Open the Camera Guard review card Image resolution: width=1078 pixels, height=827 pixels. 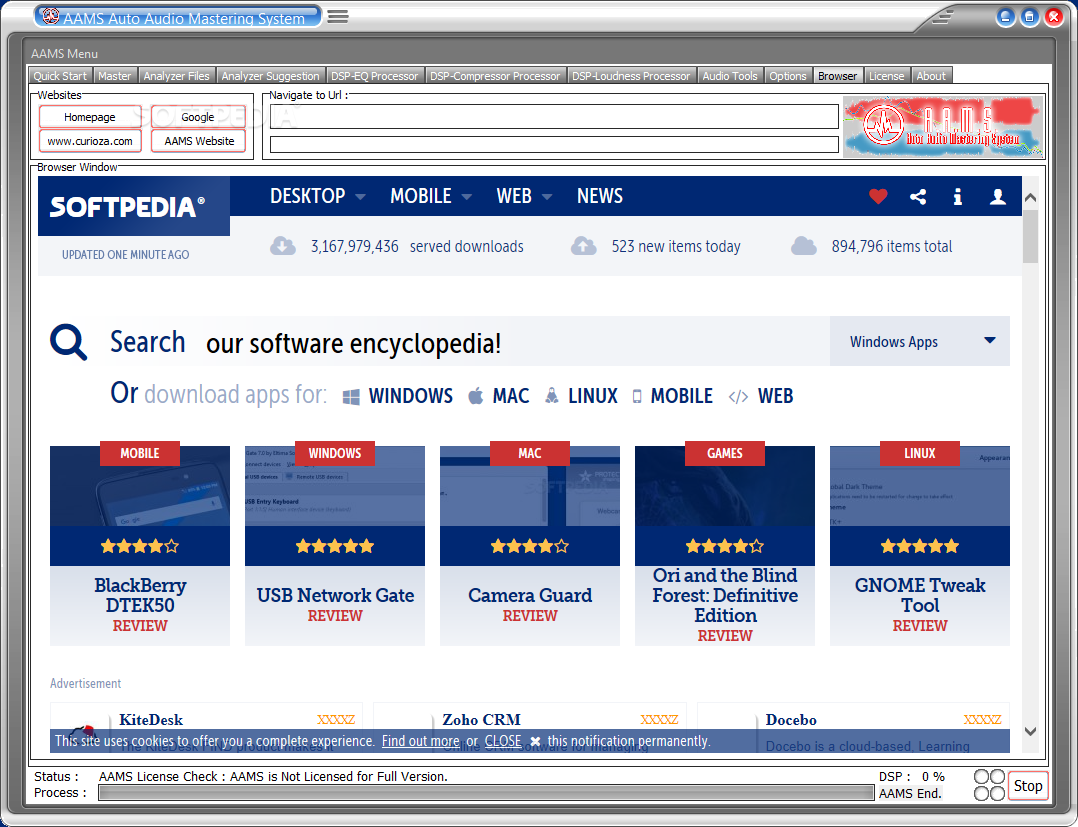pyautogui.click(x=530, y=546)
